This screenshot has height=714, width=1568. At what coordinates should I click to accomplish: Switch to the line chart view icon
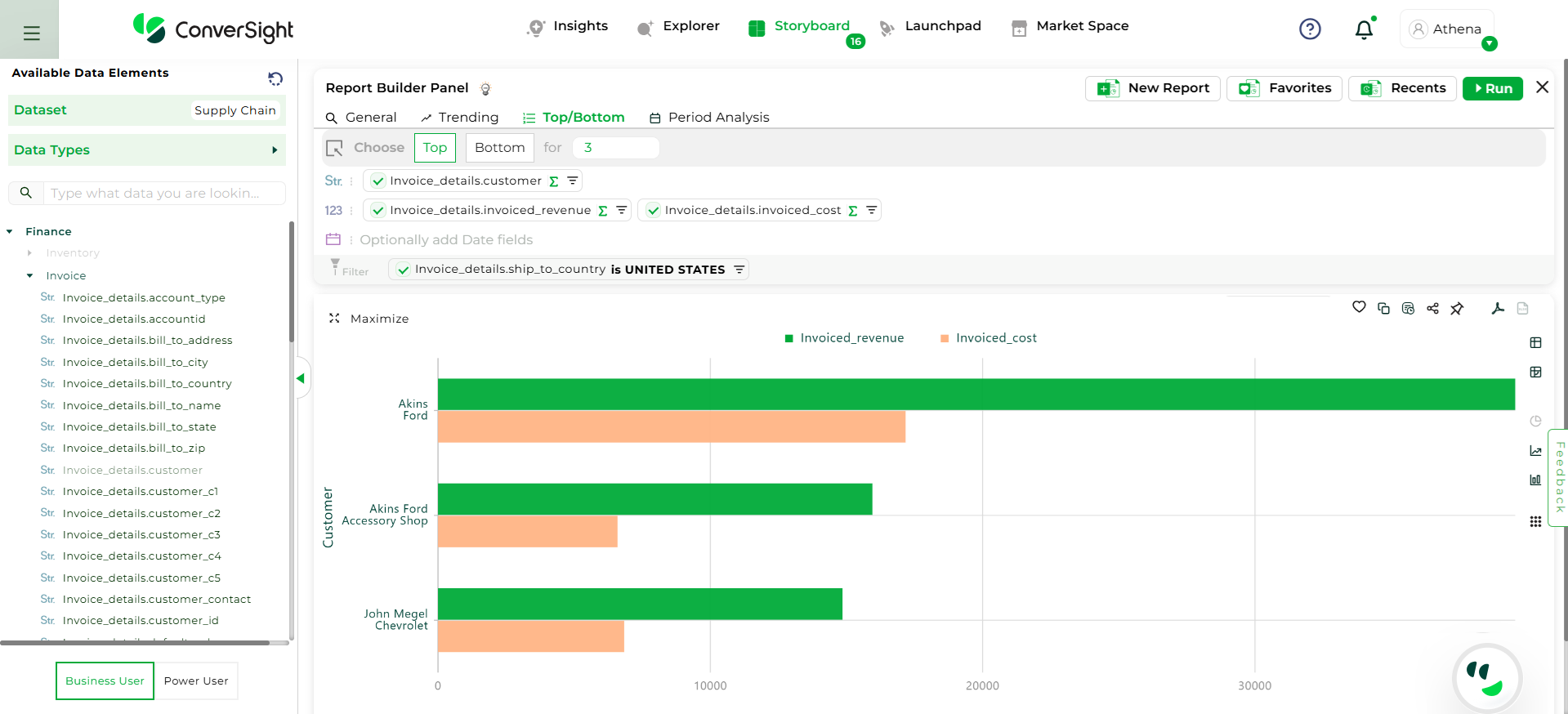pyautogui.click(x=1535, y=451)
